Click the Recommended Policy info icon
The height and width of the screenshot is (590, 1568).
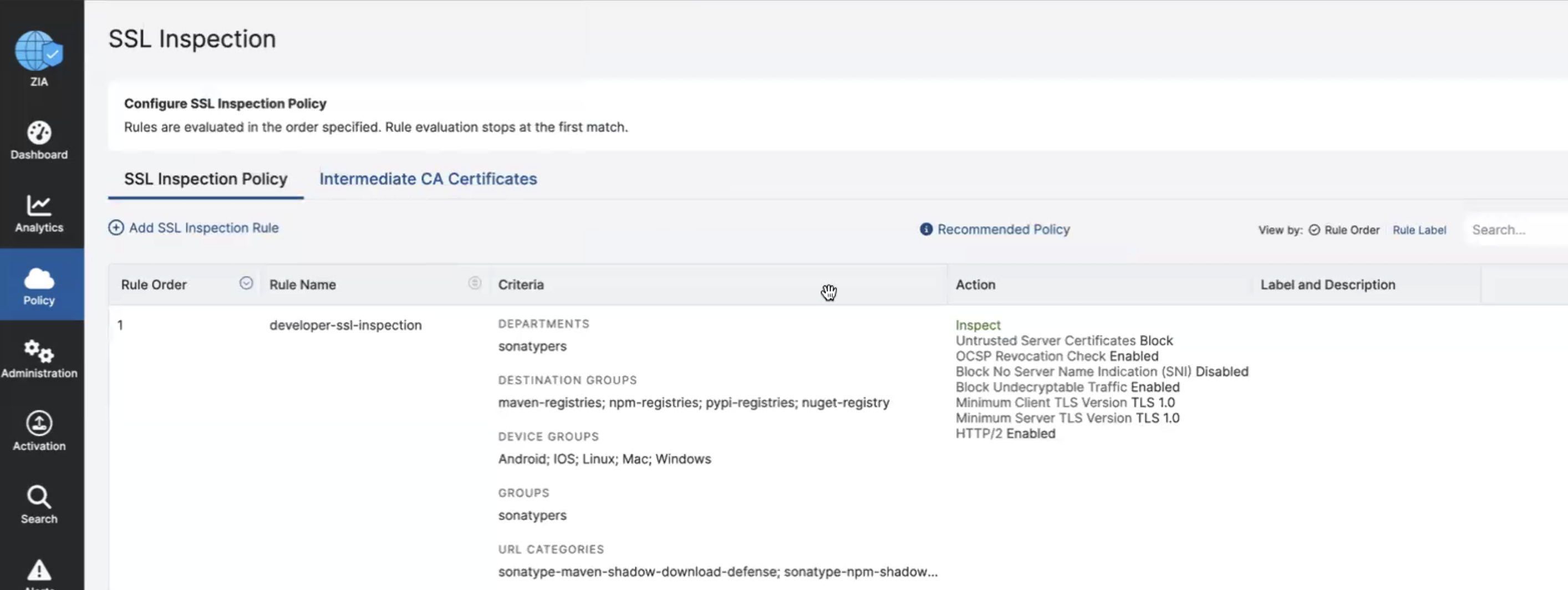tap(926, 230)
